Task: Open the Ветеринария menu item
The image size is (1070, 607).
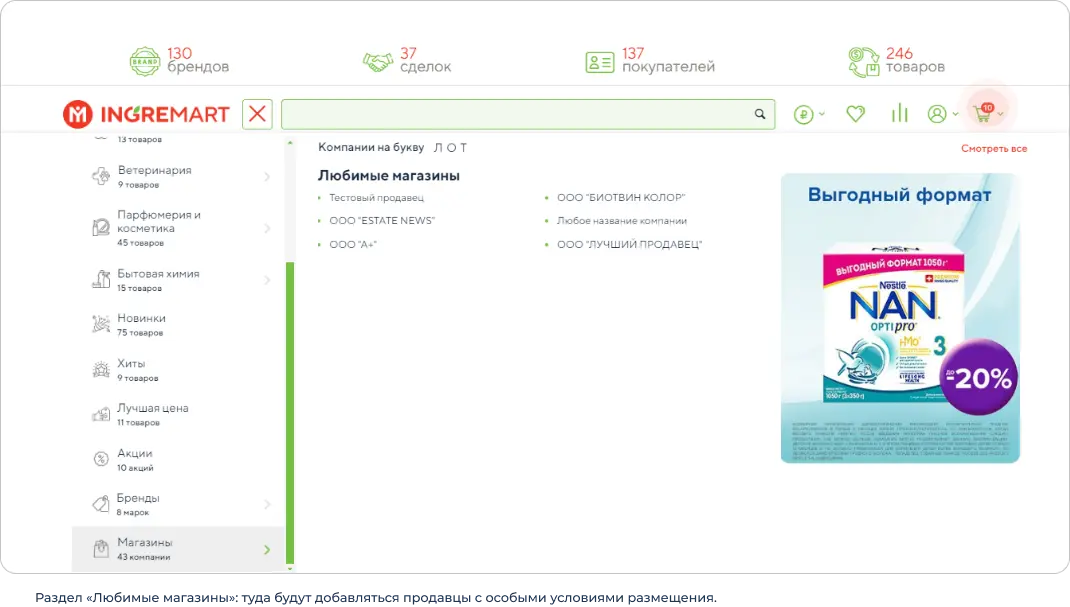Action: pyautogui.click(x=178, y=177)
